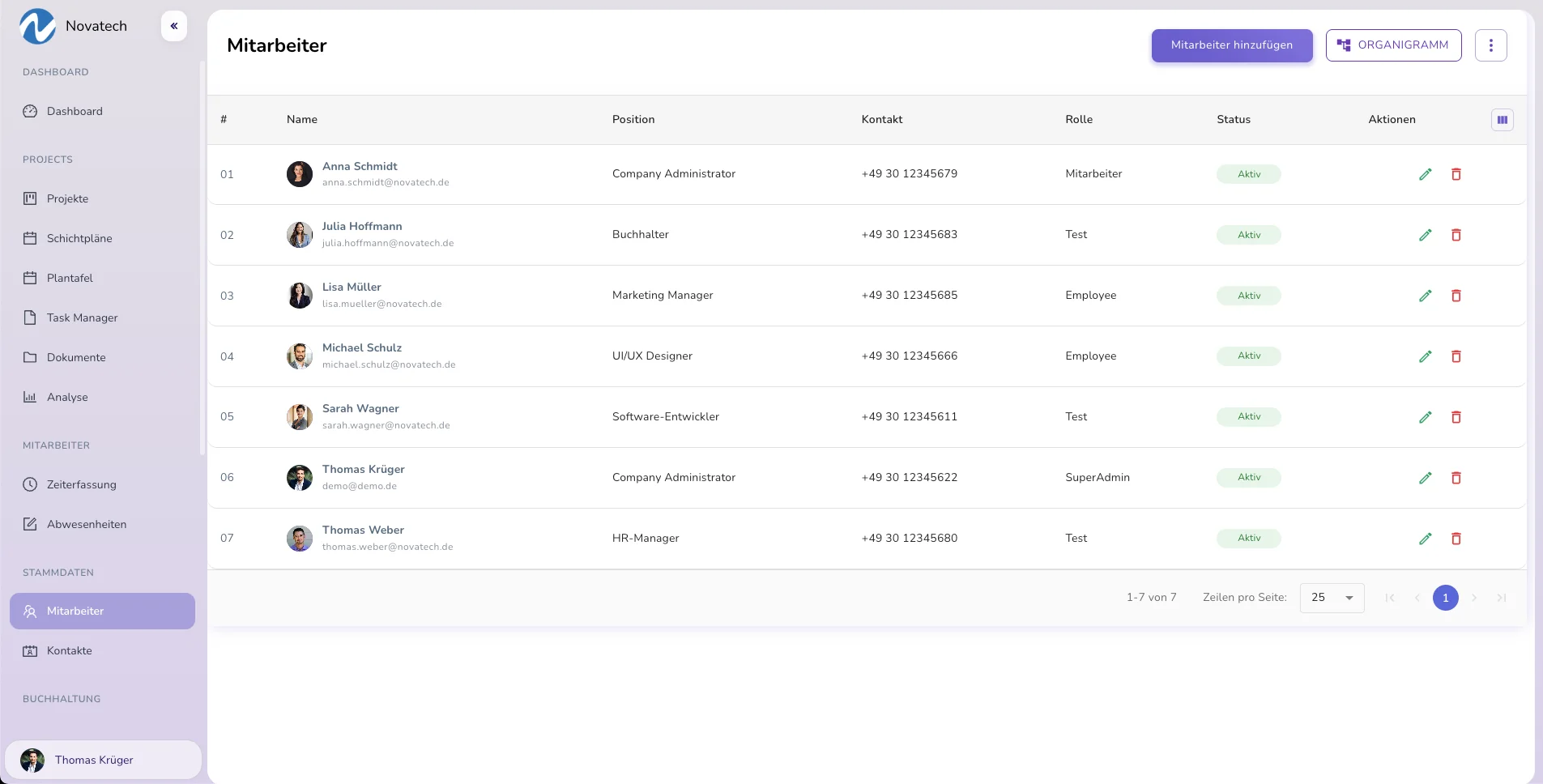The height and width of the screenshot is (784, 1543).
Task: Open the three-dot more options menu
Action: [x=1490, y=45]
